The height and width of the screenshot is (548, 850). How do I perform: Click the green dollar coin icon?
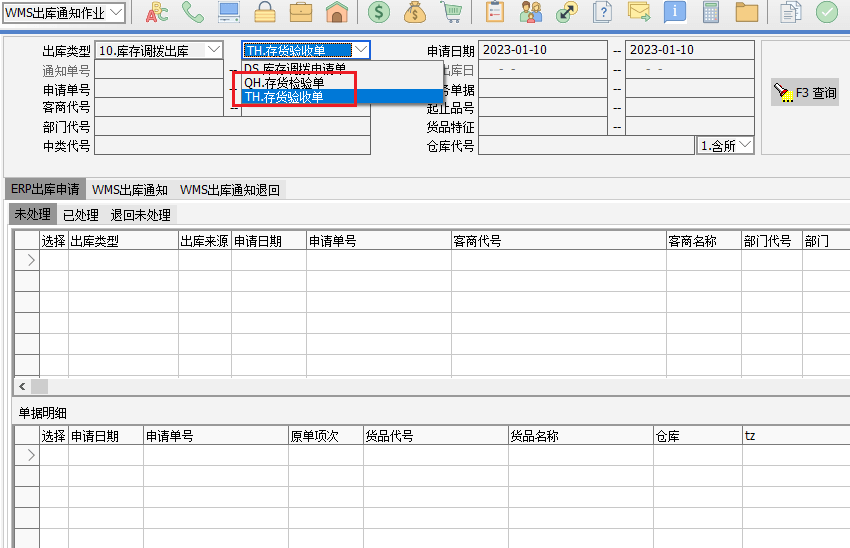pyautogui.click(x=378, y=12)
